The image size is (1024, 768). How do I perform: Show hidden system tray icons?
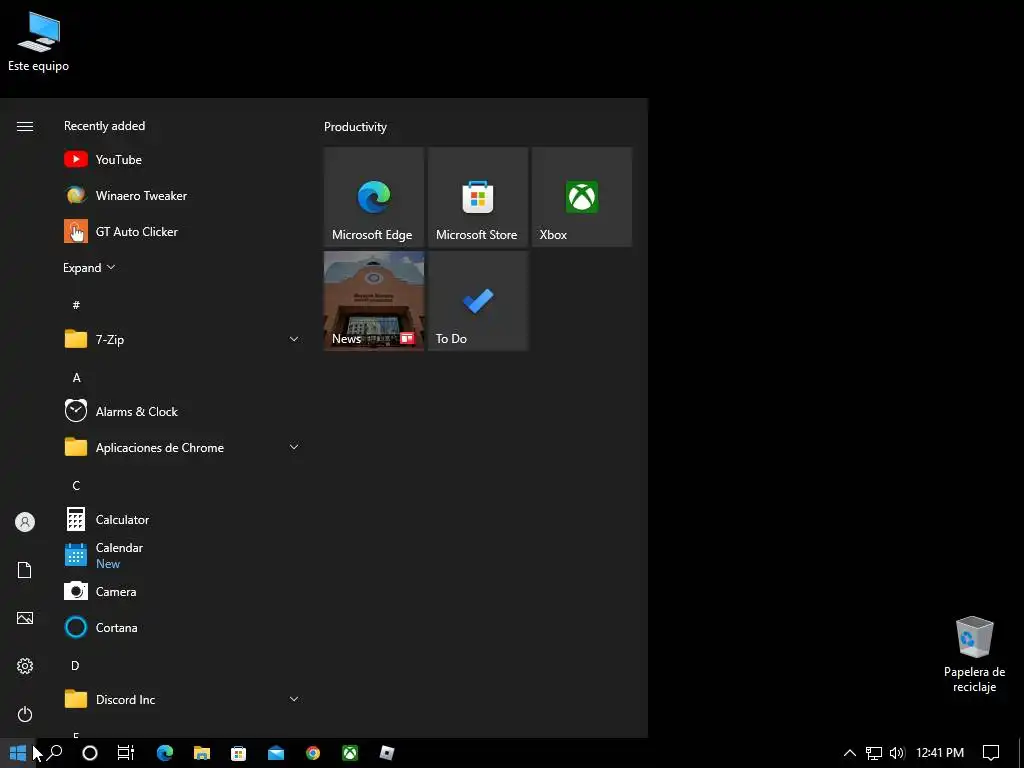(850, 753)
